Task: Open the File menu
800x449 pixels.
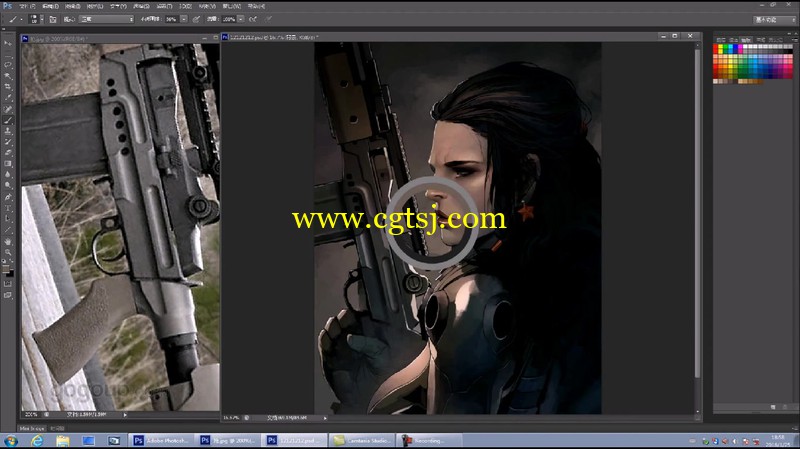Action: point(27,6)
